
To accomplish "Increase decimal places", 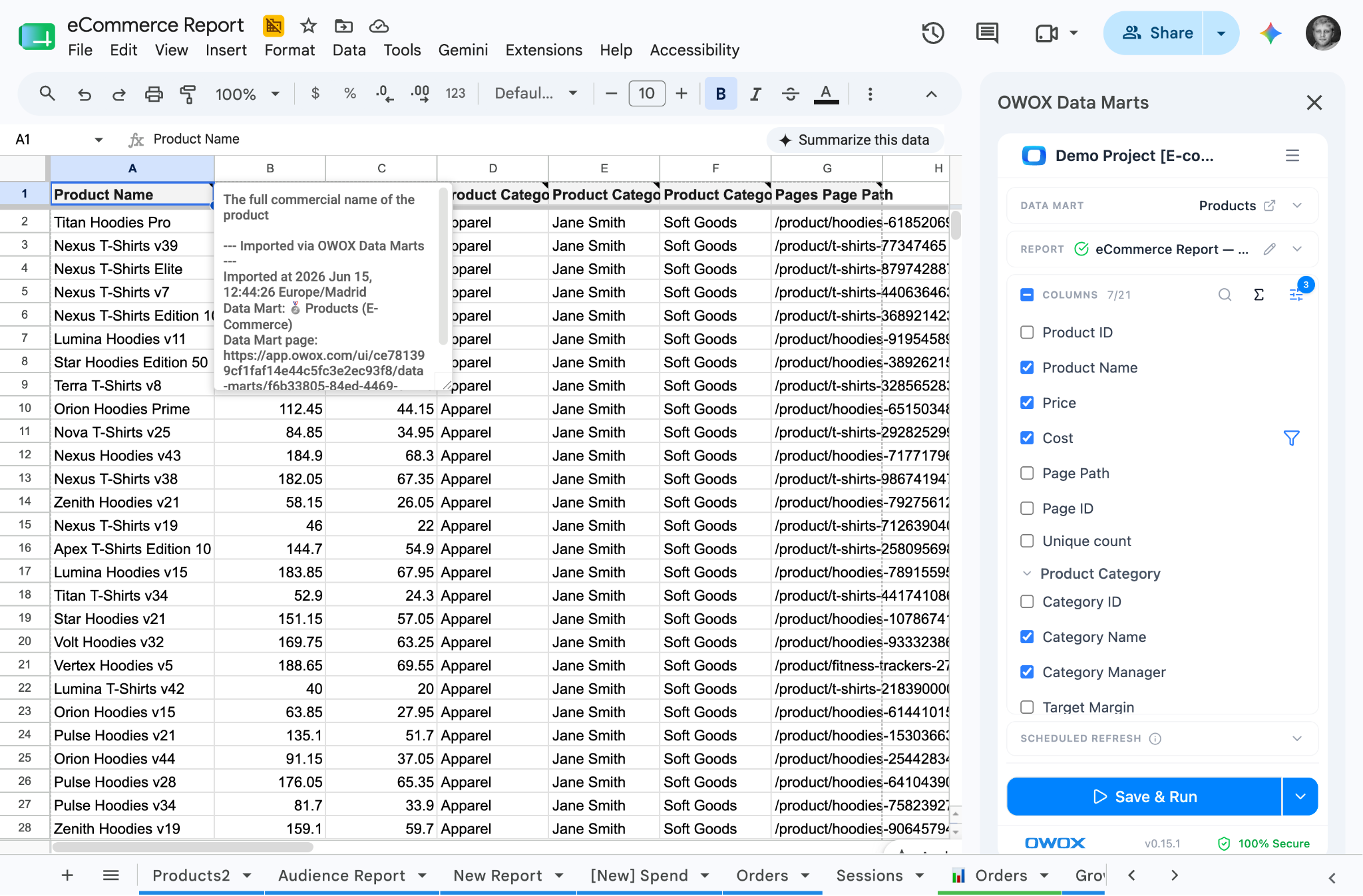I will pos(420,94).
